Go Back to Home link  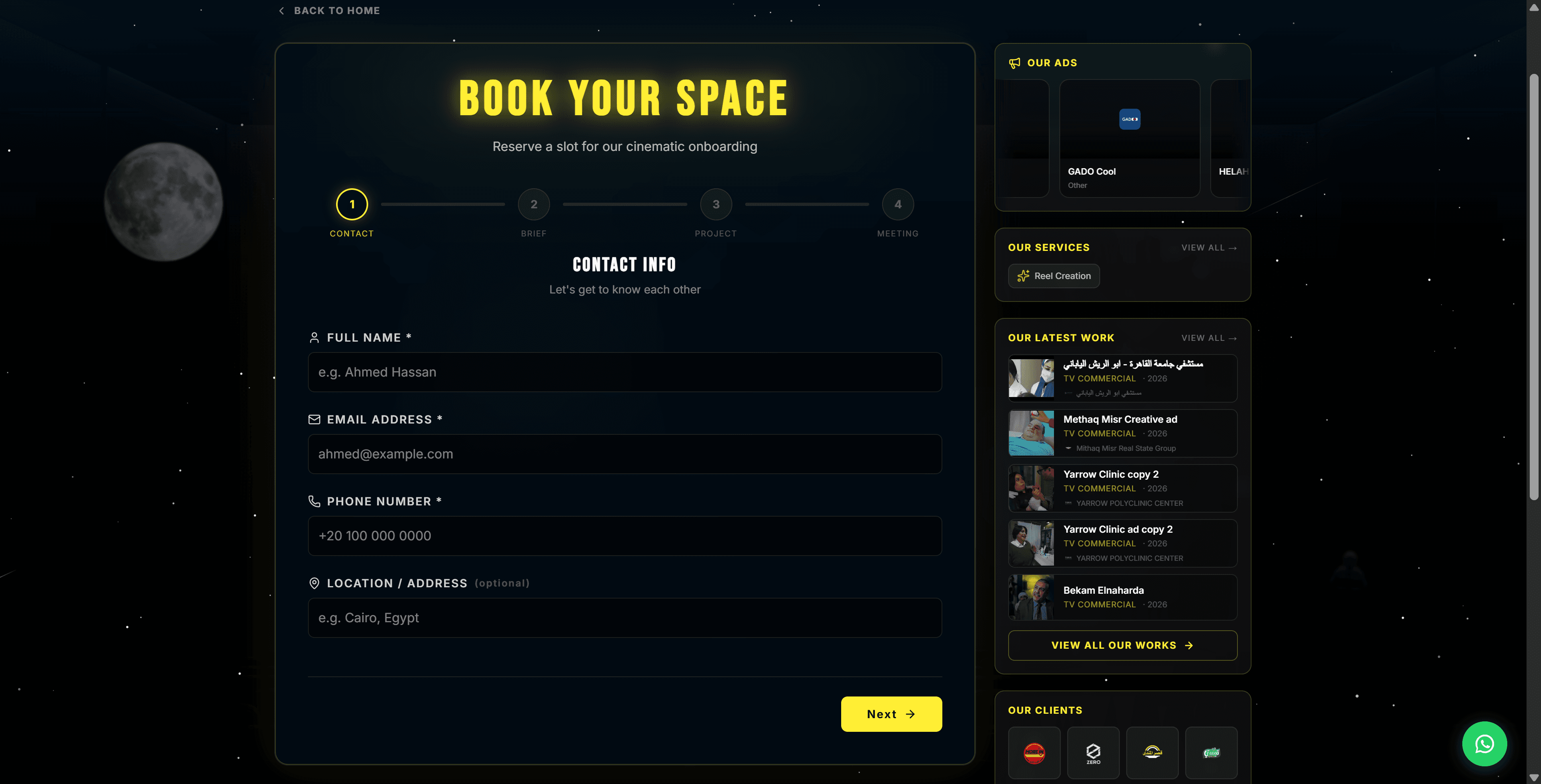point(330,11)
